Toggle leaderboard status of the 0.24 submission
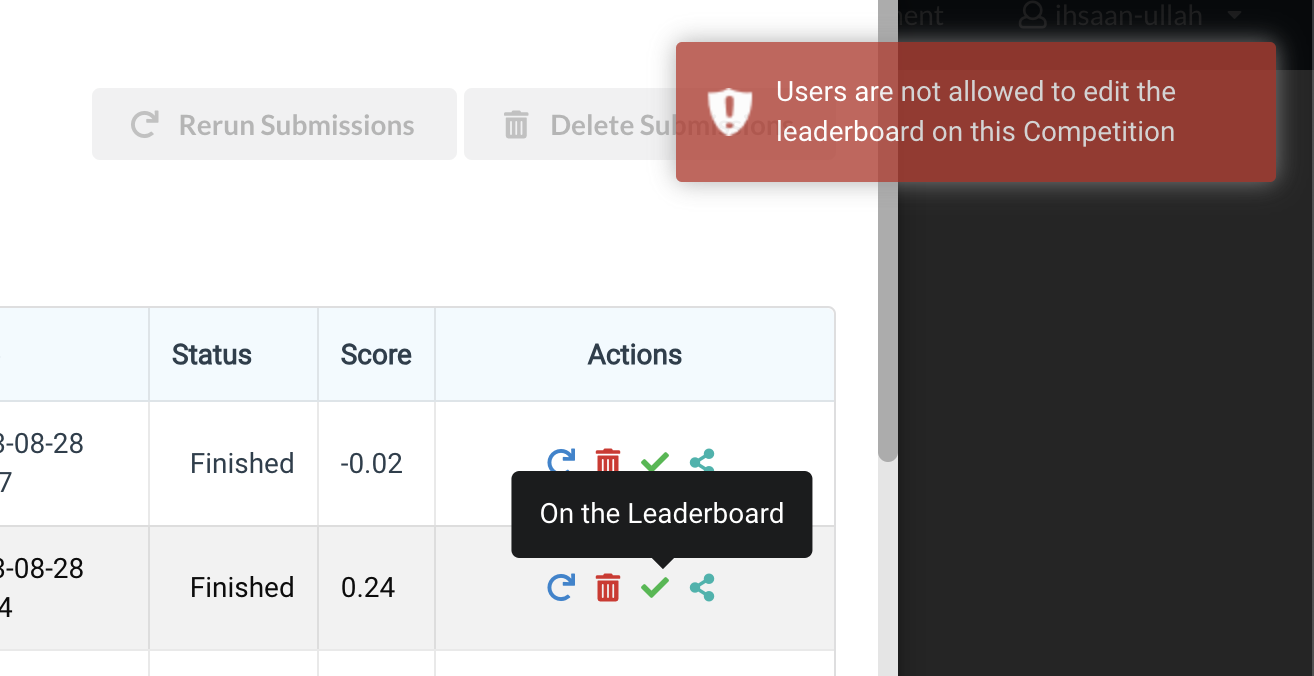1314x676 pixels. pos(655,588)
